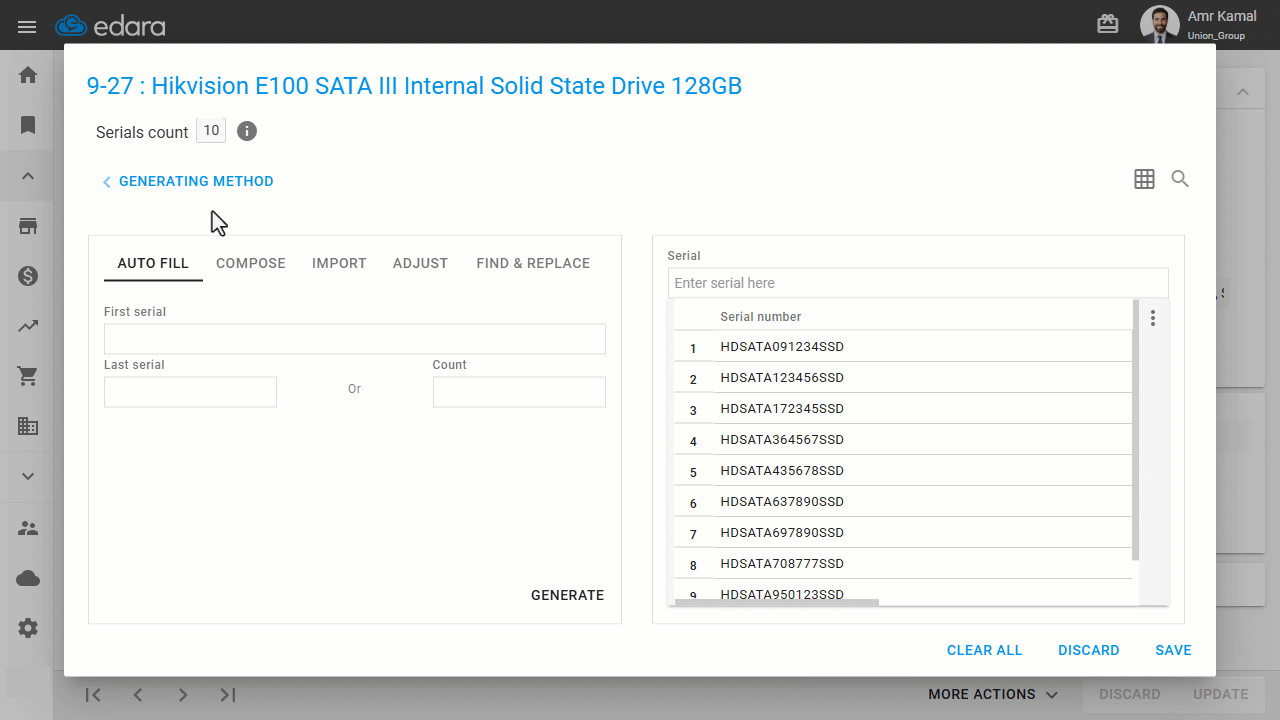1280x720 pixels.
Task: Collapse the background panel chevron at top right
Action: click(x=1243, y=92)
